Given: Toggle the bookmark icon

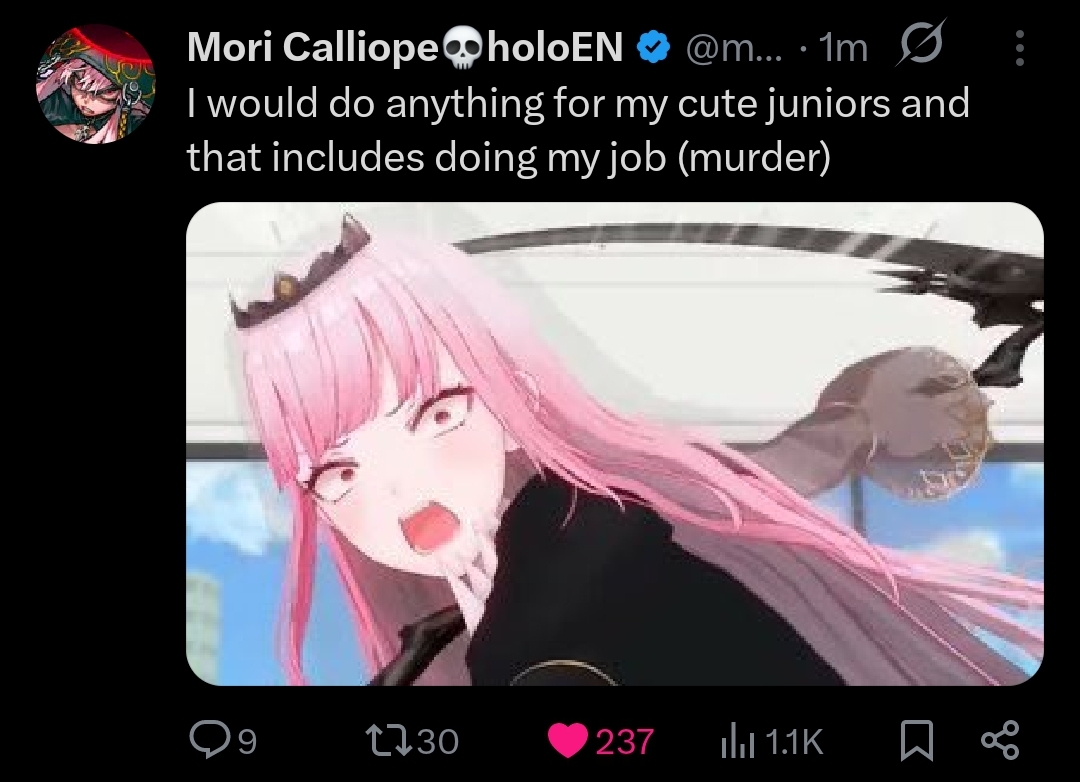Looking at the screenshot, I should (x=917, y=741).
